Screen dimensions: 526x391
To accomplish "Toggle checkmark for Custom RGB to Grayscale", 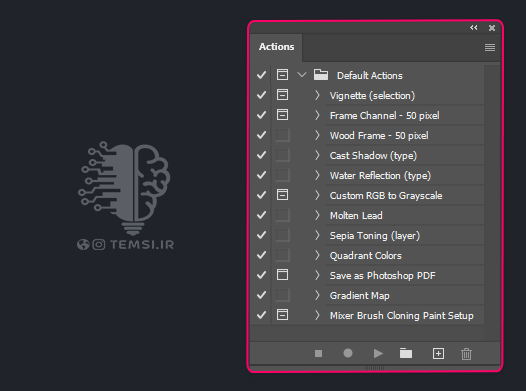I will click(x=261, y=195).
